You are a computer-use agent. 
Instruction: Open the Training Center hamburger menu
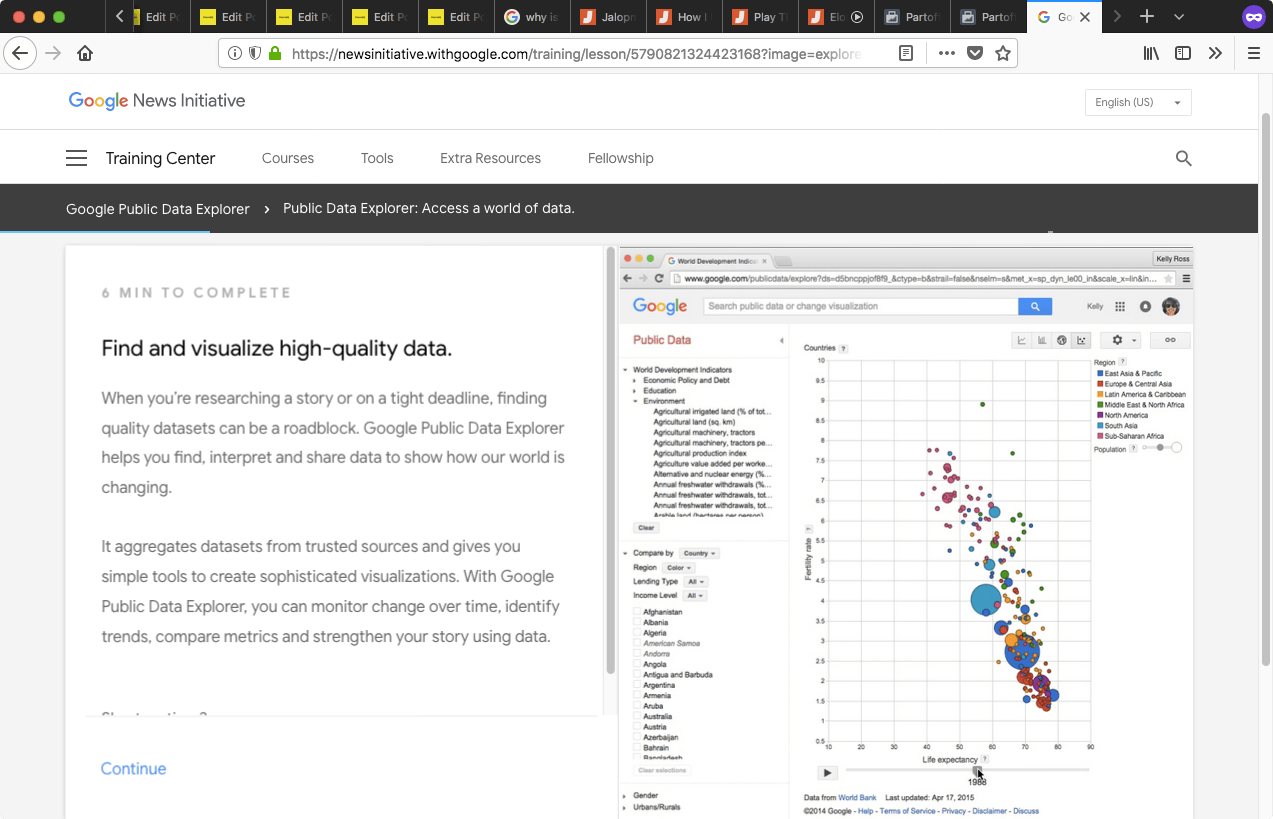pyautogui.click(x=77, y=158)
